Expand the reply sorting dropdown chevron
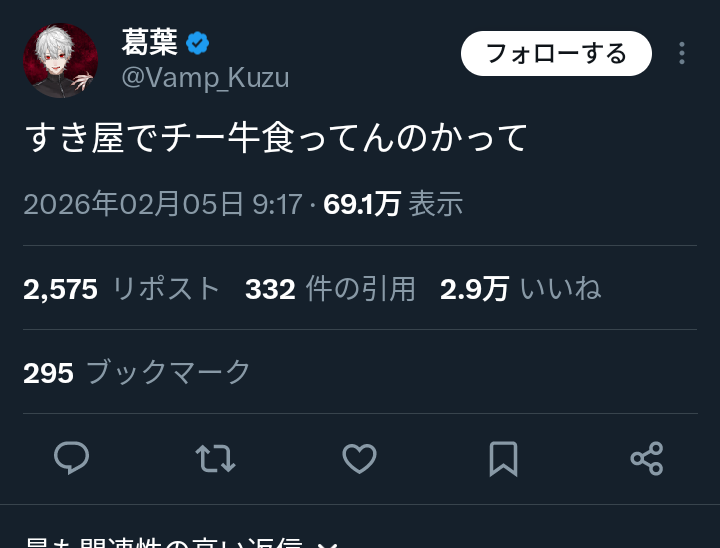This screenshot has height=548, width=720. (x=327, y=545)
